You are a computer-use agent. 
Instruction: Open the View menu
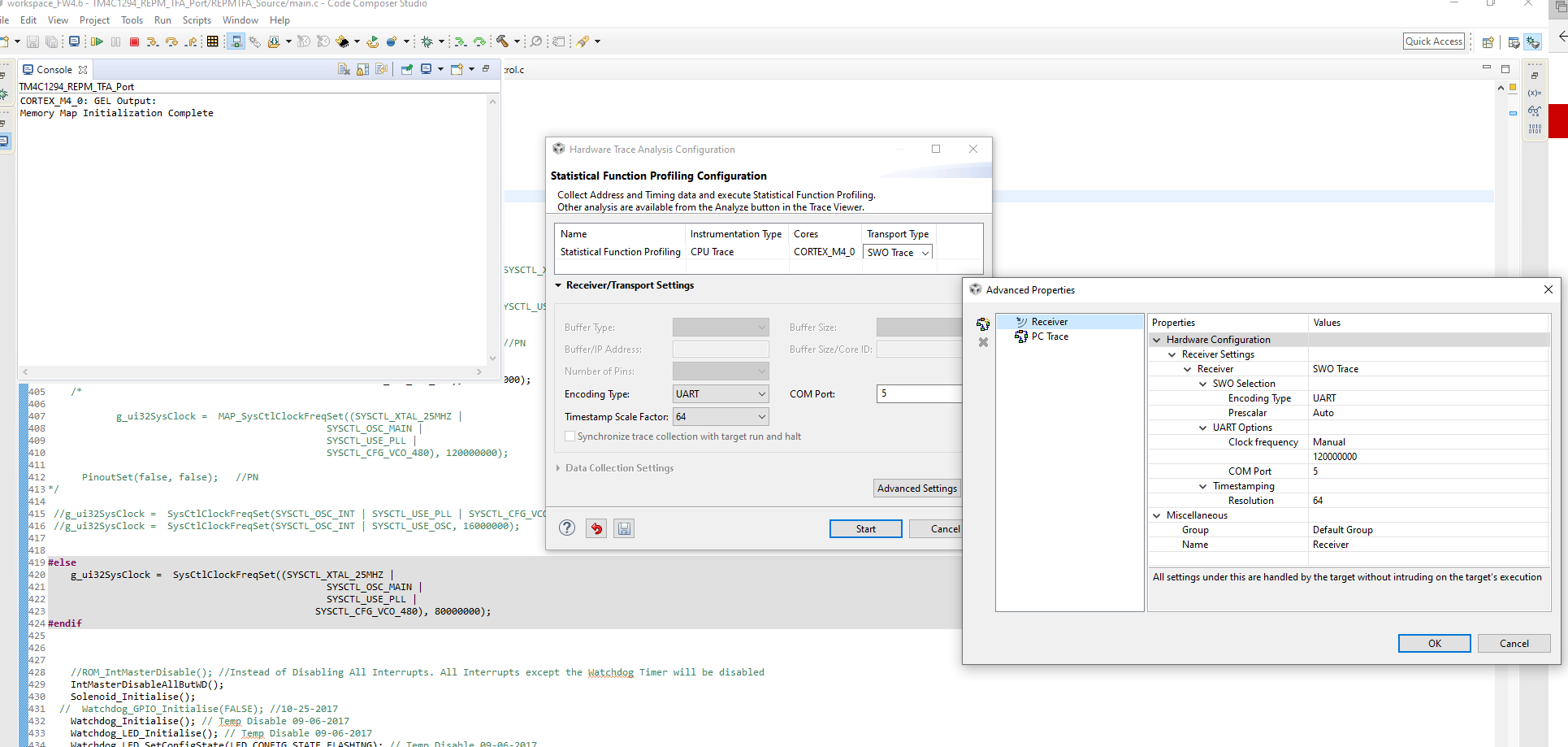[58, 20]
